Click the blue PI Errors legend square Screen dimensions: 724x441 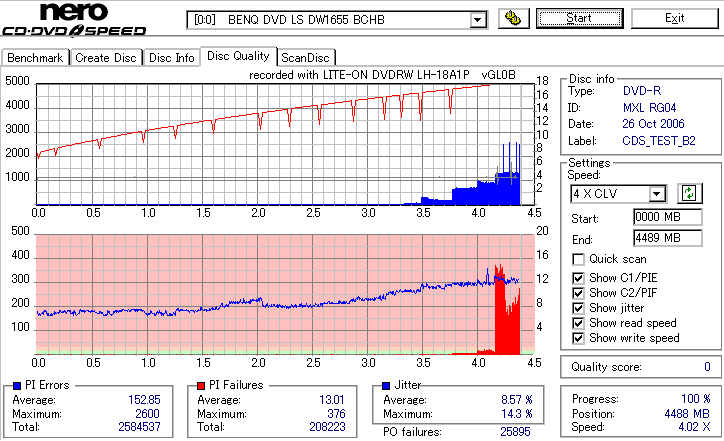point(17,386)
